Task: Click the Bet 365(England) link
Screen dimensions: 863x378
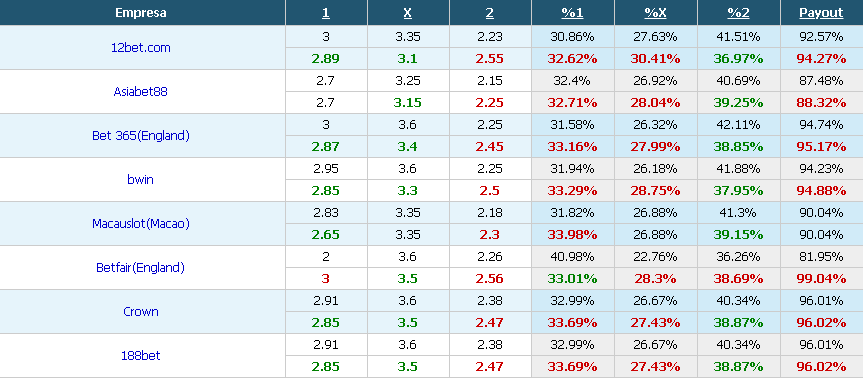Action: click(x=140, y=135)
